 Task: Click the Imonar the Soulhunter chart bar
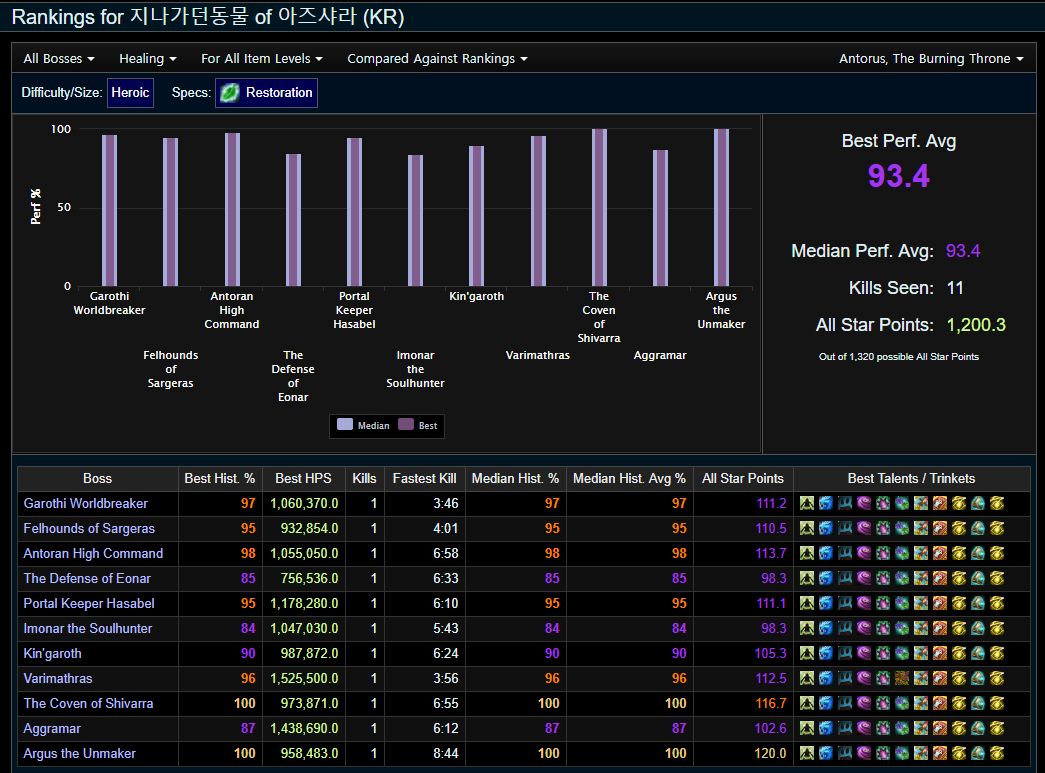pyautogui.click(x=415, y=221)
